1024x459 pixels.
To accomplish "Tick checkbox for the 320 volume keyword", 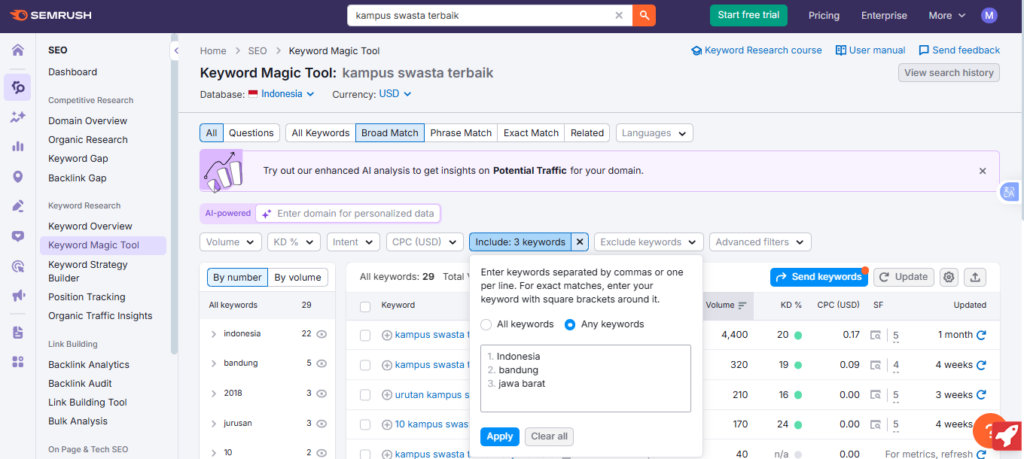I will (365, 365).
